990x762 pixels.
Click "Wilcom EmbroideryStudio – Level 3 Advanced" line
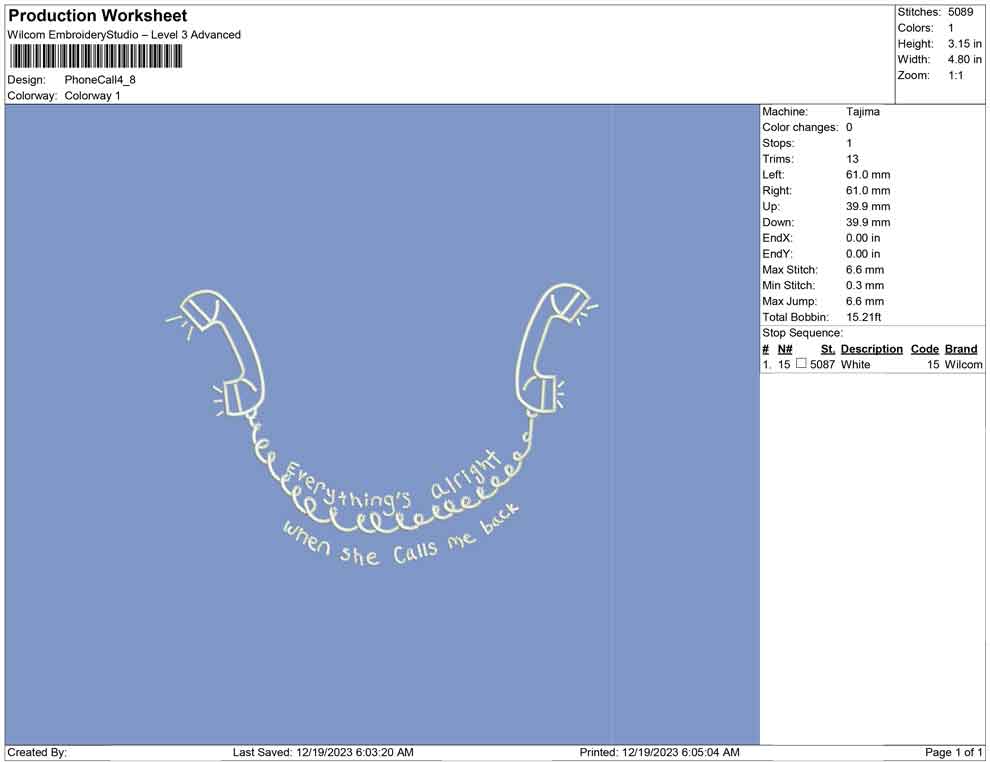tap(124, 35)
